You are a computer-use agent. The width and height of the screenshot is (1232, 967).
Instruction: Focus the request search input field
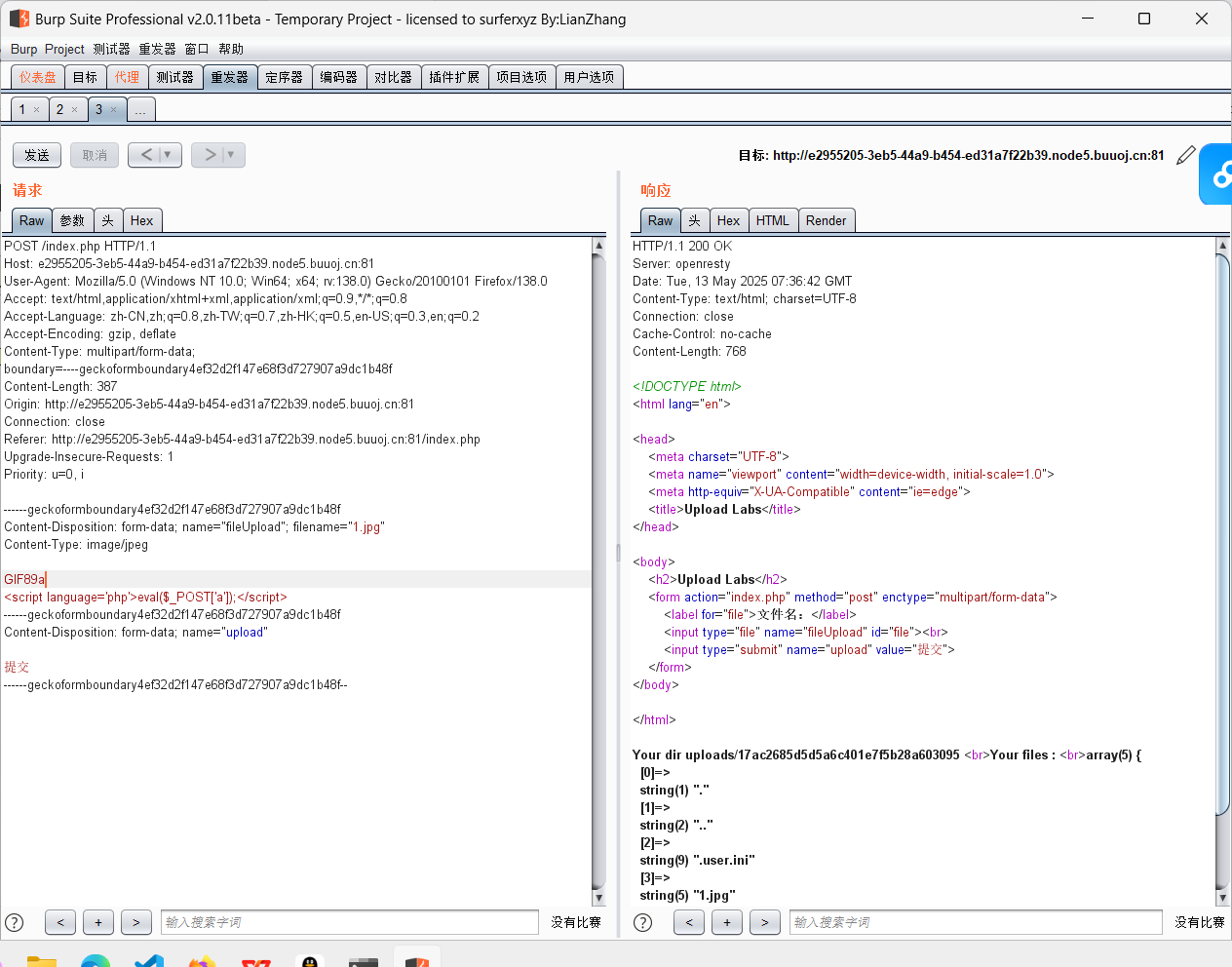(350, 922)
